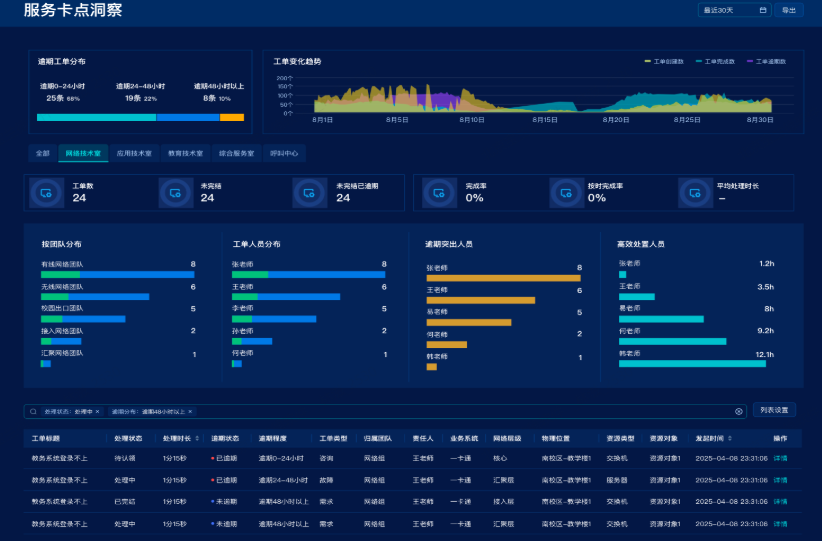Click 已逾期 status in the 待认领 row
Screen dimensions: 822x541
pos(224,458)
